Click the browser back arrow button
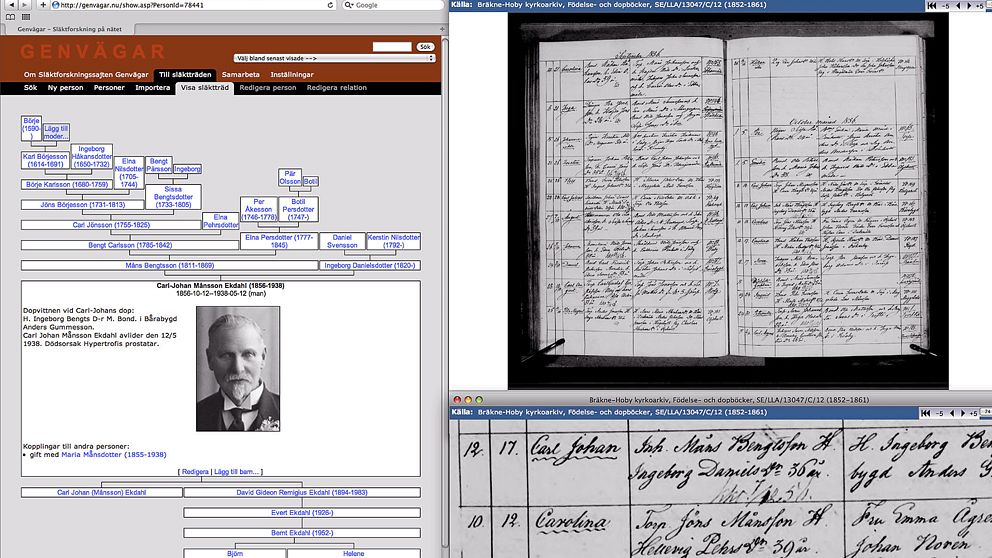This screenshot has height=558, width=992. coord(8,5)
